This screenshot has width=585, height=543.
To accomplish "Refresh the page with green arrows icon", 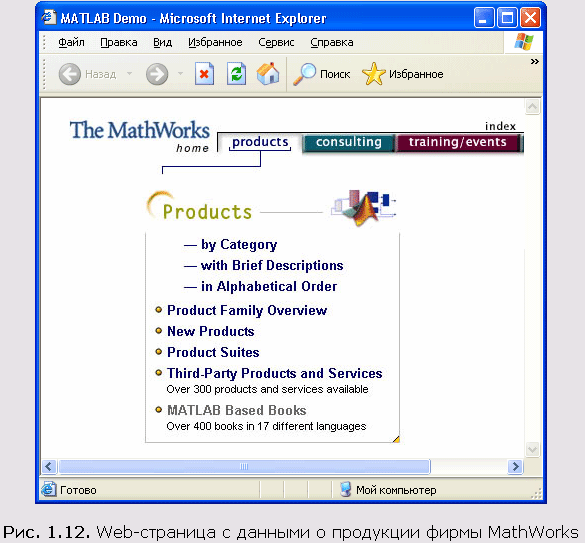I will click(236, 74).
